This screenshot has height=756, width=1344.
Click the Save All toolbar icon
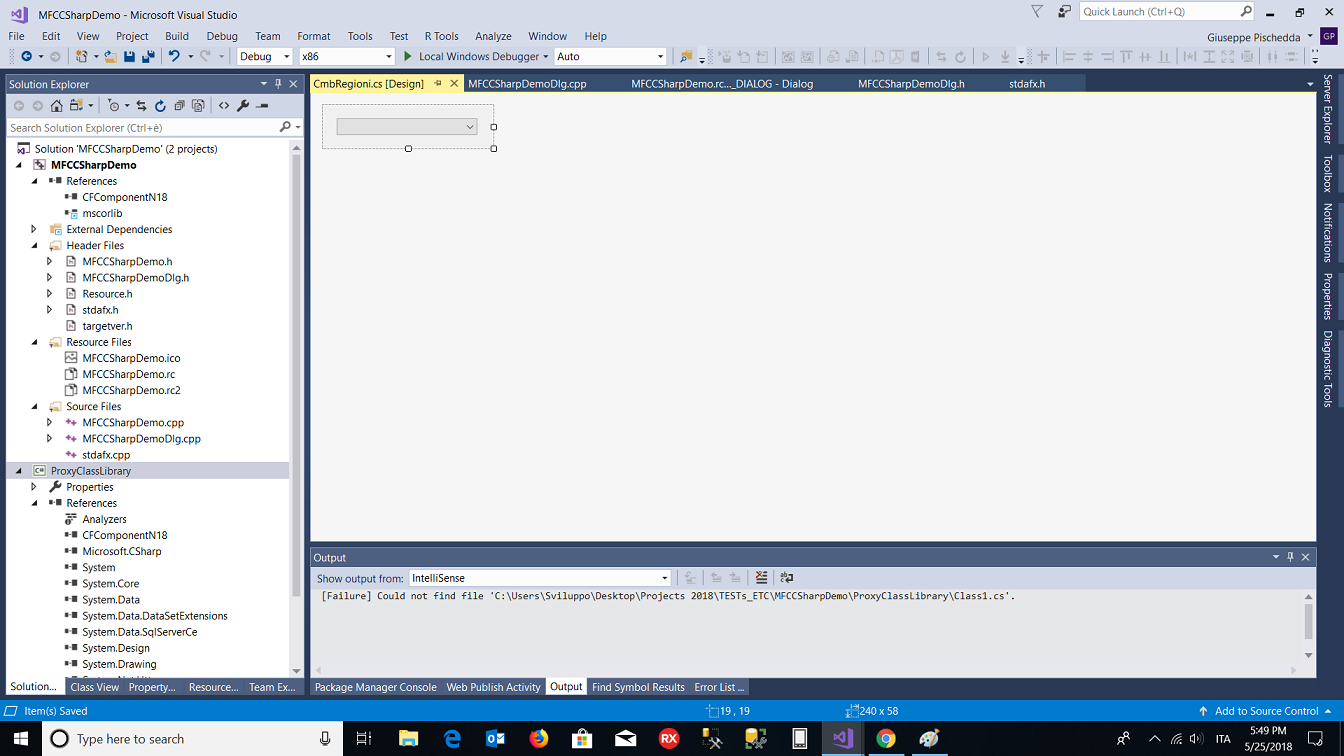(148, 57)
